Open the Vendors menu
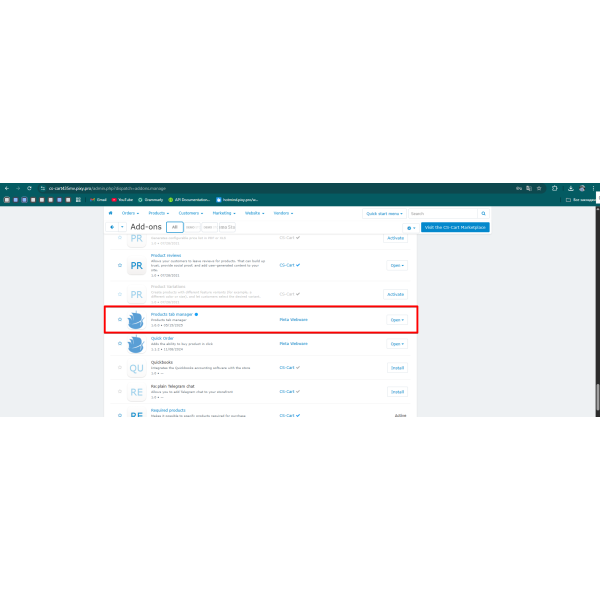This screenshot has width=600, height=600. point(283,213)
